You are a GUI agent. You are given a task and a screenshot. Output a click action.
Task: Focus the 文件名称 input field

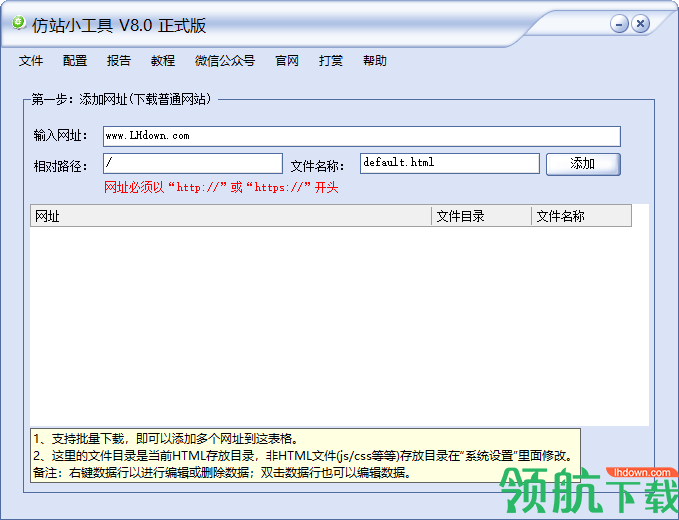pyautogui.click(x=449, y=164)
